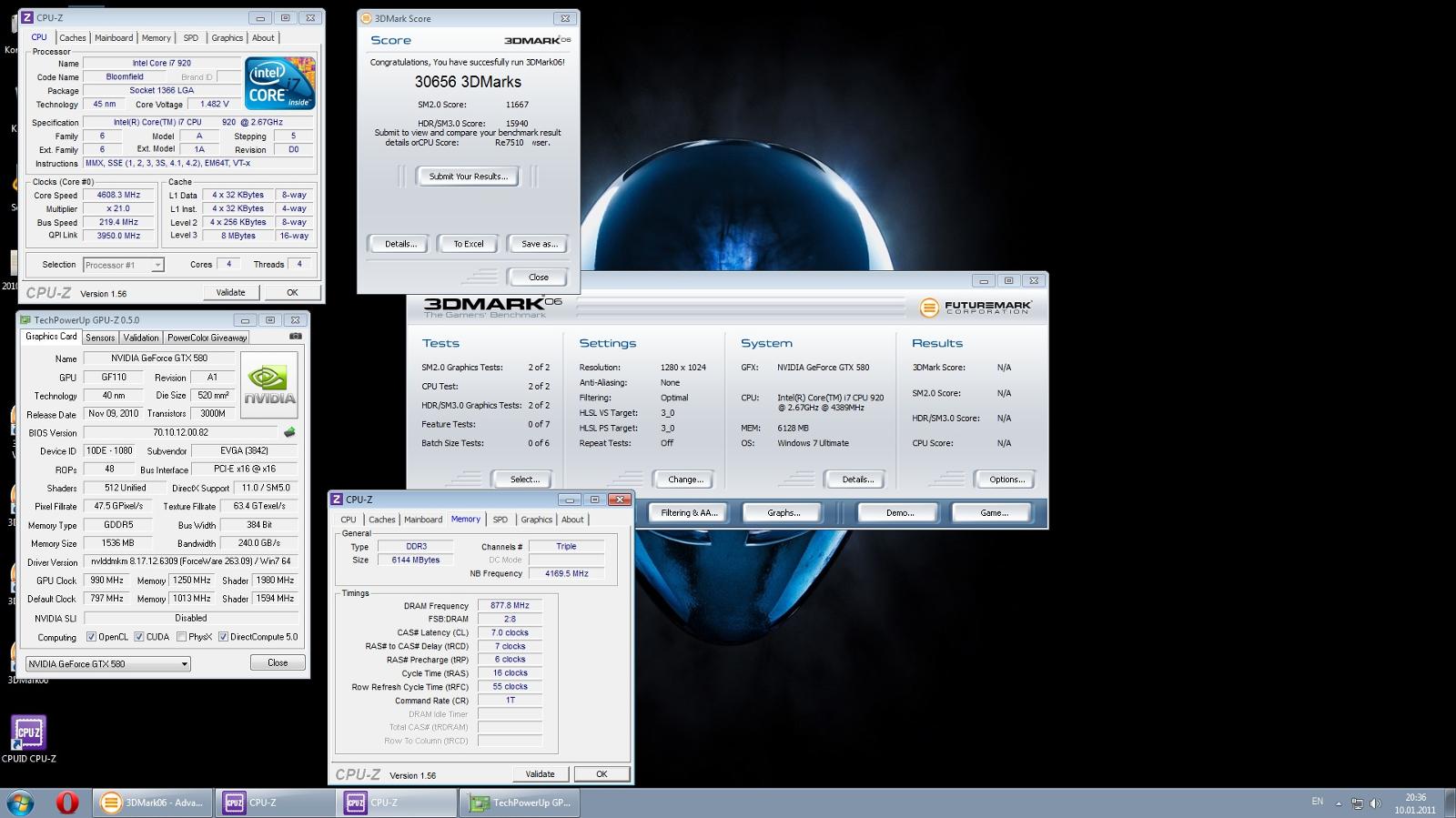Click the 30656 3DMarks score text
The height and width of the screenshot is (818, 1456).
(468, 82)
